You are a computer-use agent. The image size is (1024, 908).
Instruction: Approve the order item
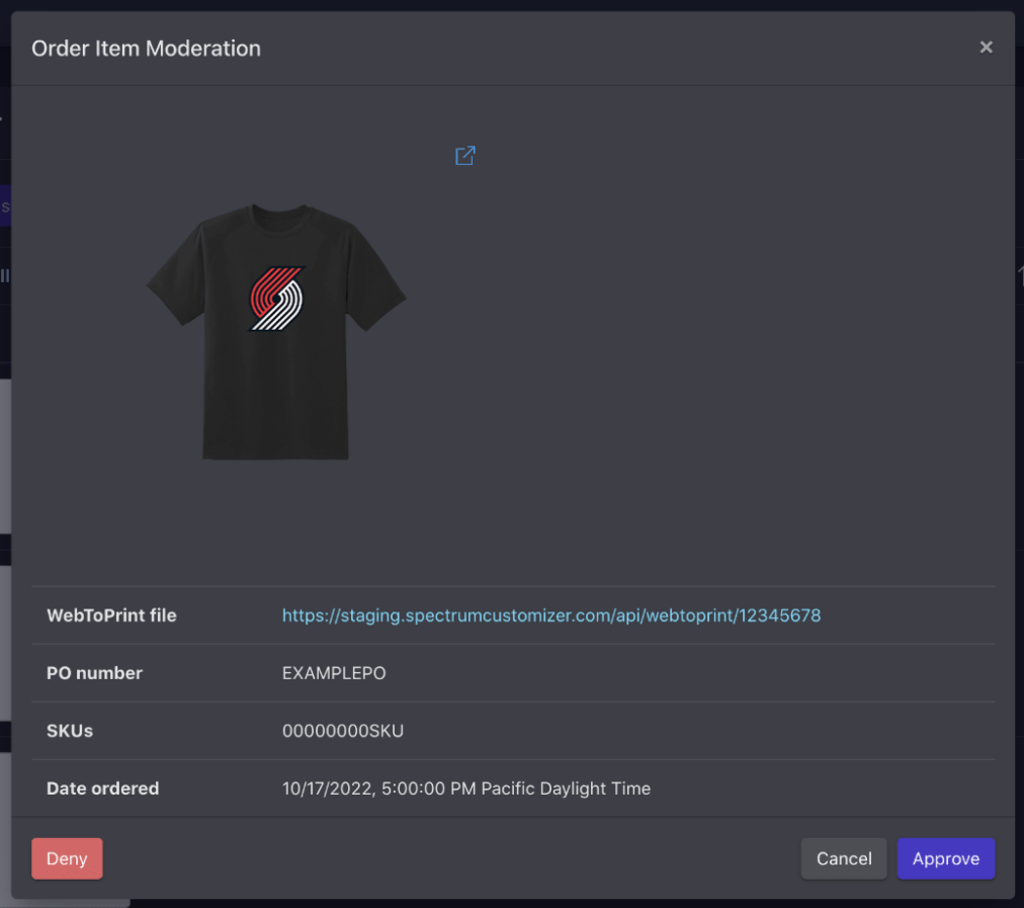[x=946, y=858]
